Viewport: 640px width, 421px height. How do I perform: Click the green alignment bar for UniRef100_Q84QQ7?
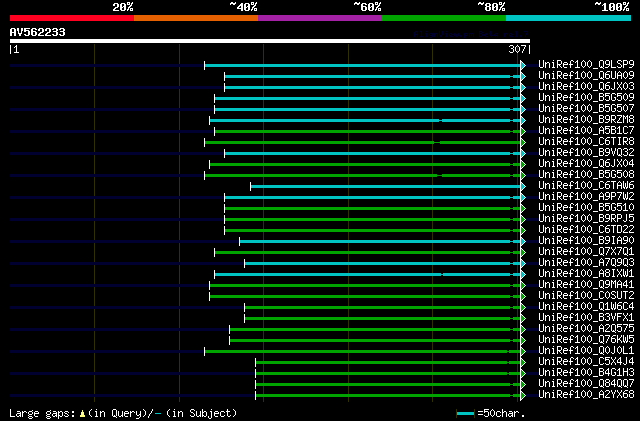388,385
